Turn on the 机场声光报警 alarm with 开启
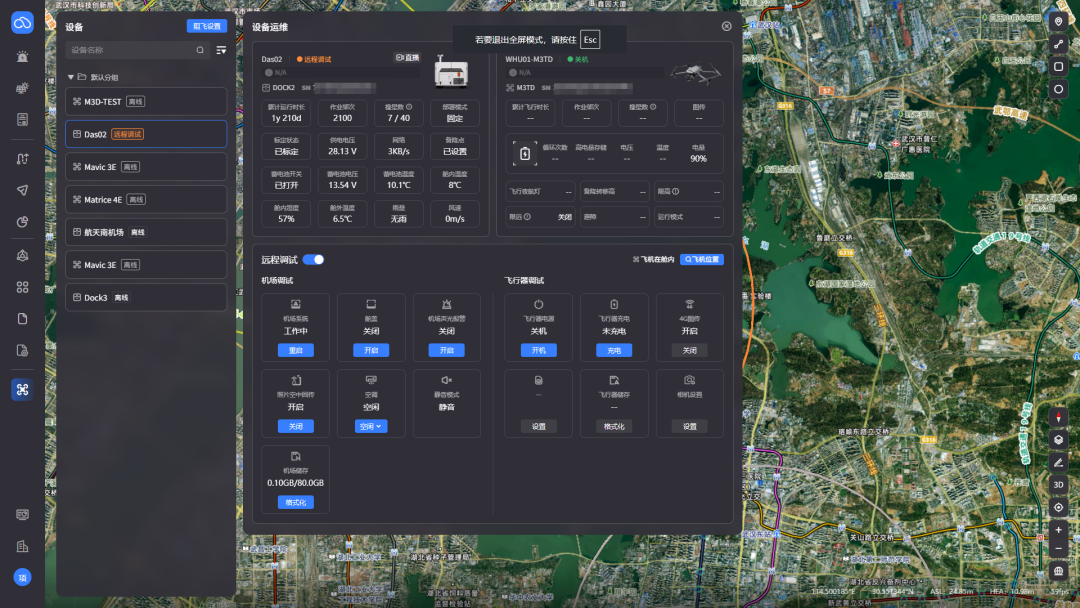This screenshot has width=1080, height=608. (x=446, y=350)
